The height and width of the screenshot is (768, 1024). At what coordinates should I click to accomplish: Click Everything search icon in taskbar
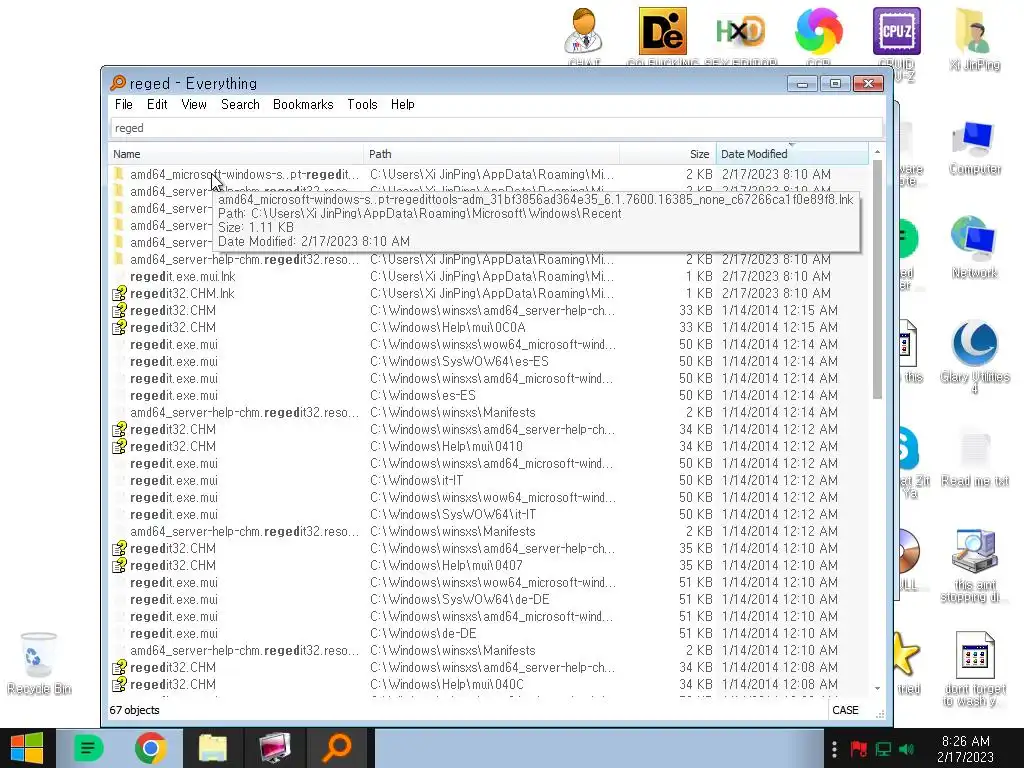click(338, 748)
